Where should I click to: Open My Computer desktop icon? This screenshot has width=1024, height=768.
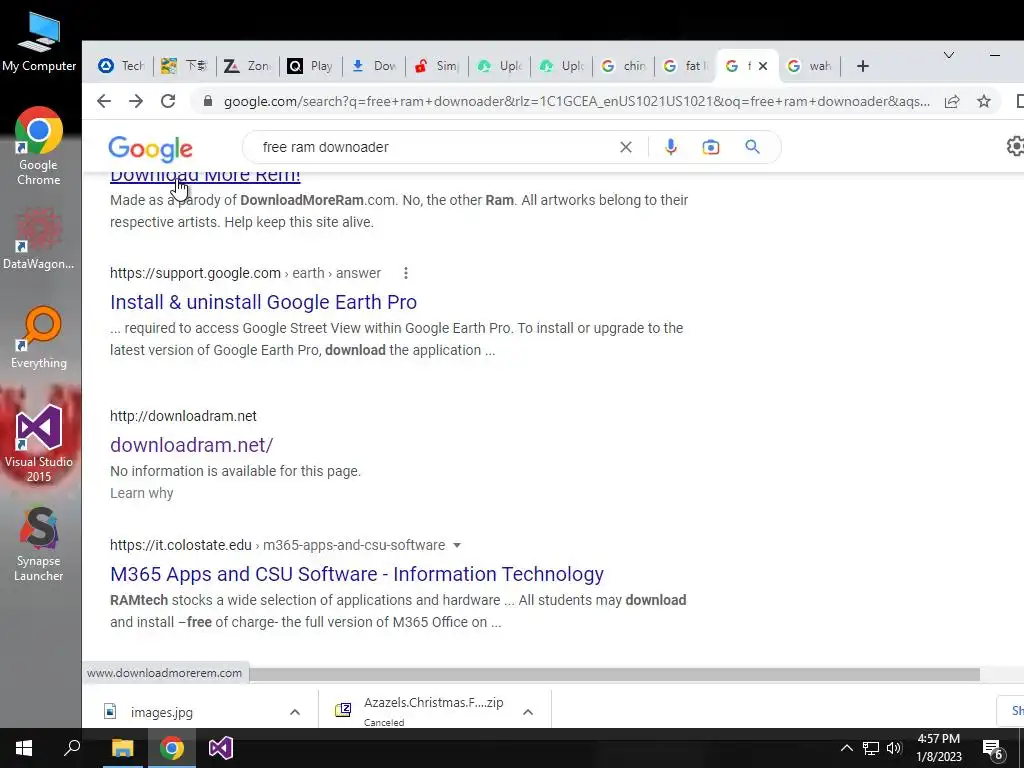click(x=39, y=41)
